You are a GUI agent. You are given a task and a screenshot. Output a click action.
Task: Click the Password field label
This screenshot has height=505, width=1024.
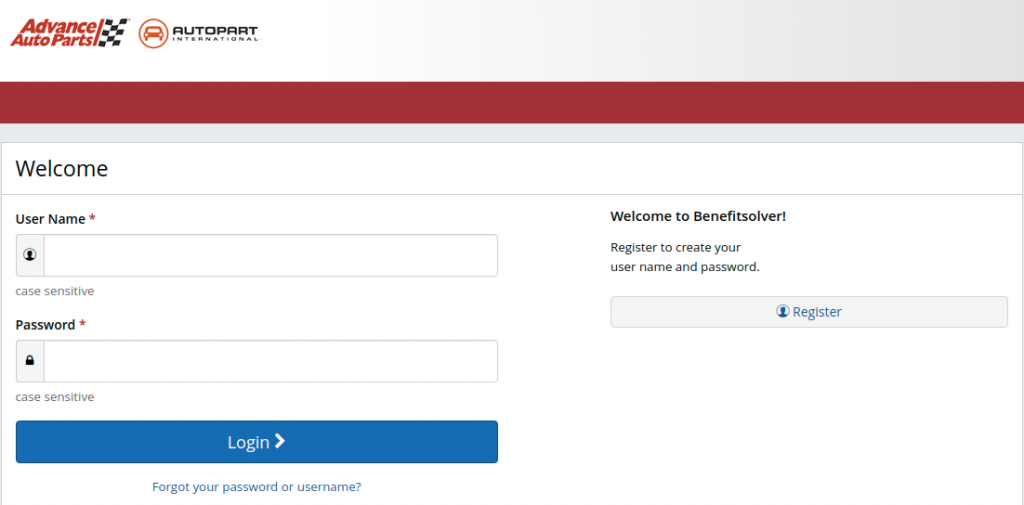point(45,324)
